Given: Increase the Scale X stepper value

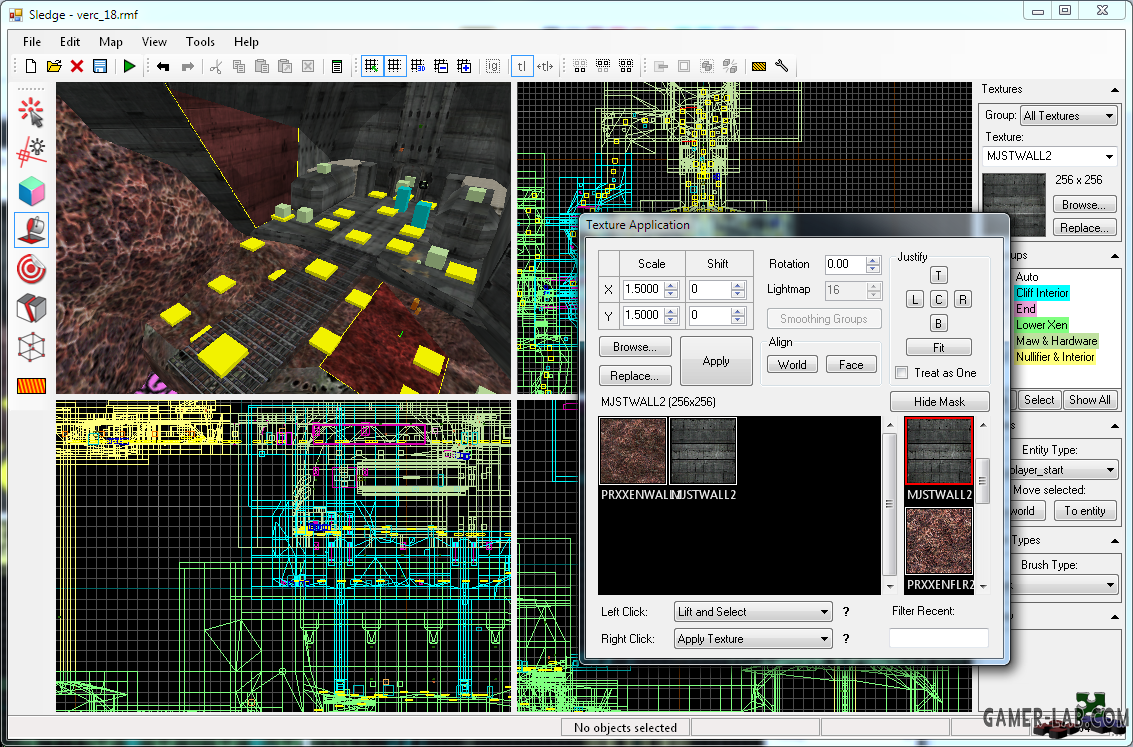Looking at the screenshot, I should (x=671, y=285).
